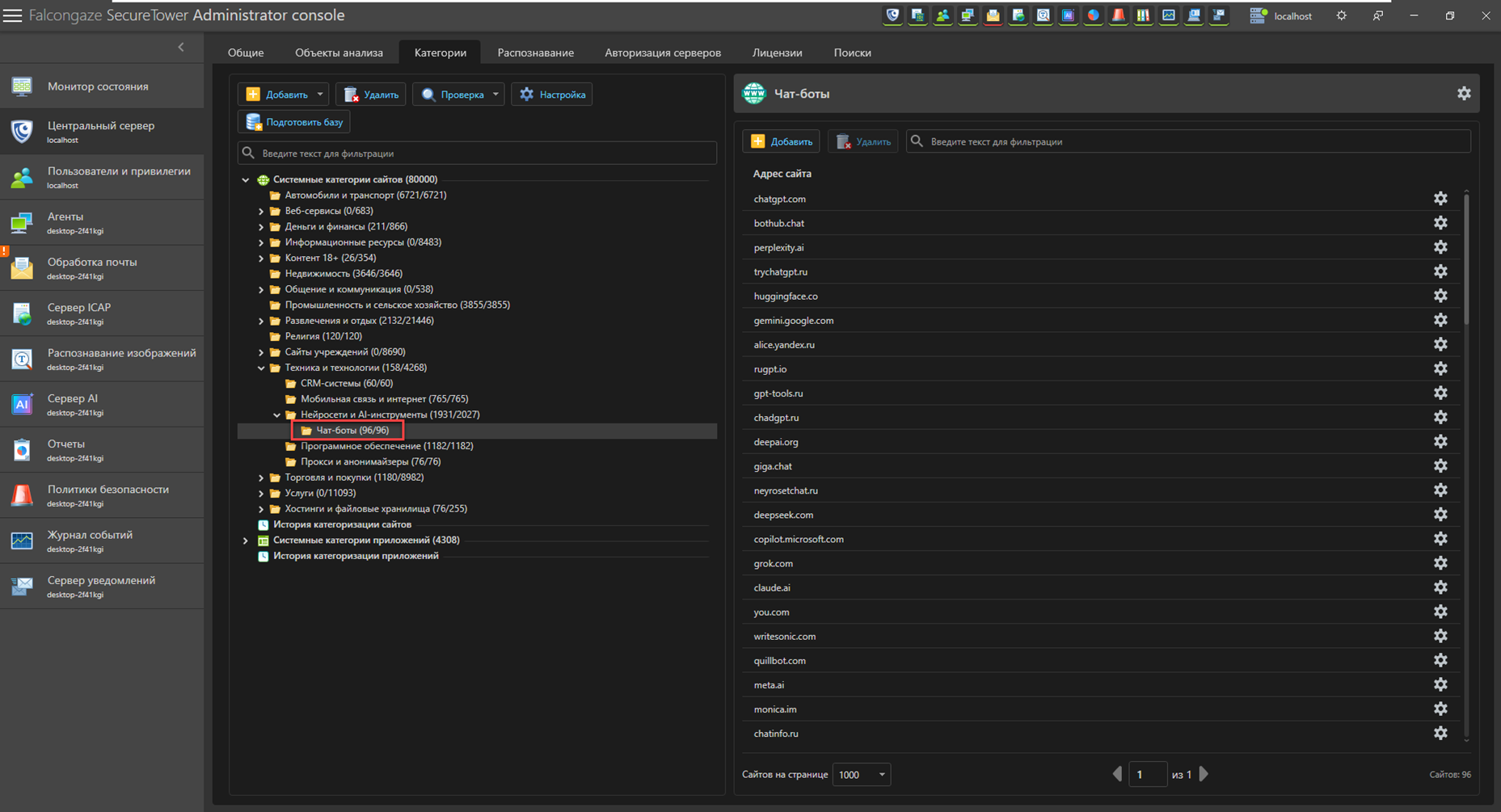Open the hamburger menu icon

pyautogui.click(x=13, y=15)
